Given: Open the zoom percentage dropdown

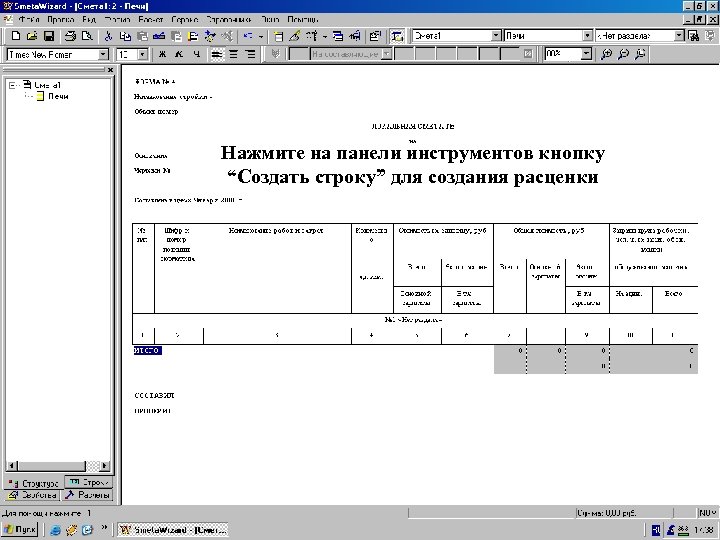Looking at the screenshot, I should coord(586,54).
